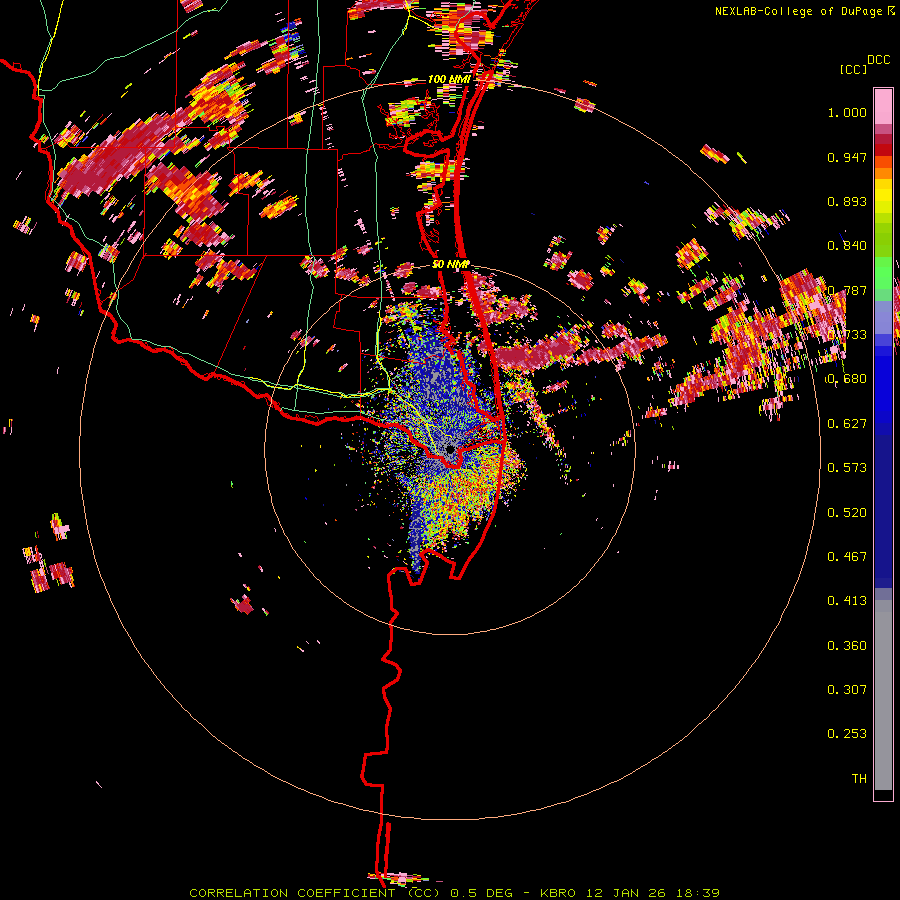900x900 pixels.
Task: Click the 0.413 scale value
Action: pos(847,601)
